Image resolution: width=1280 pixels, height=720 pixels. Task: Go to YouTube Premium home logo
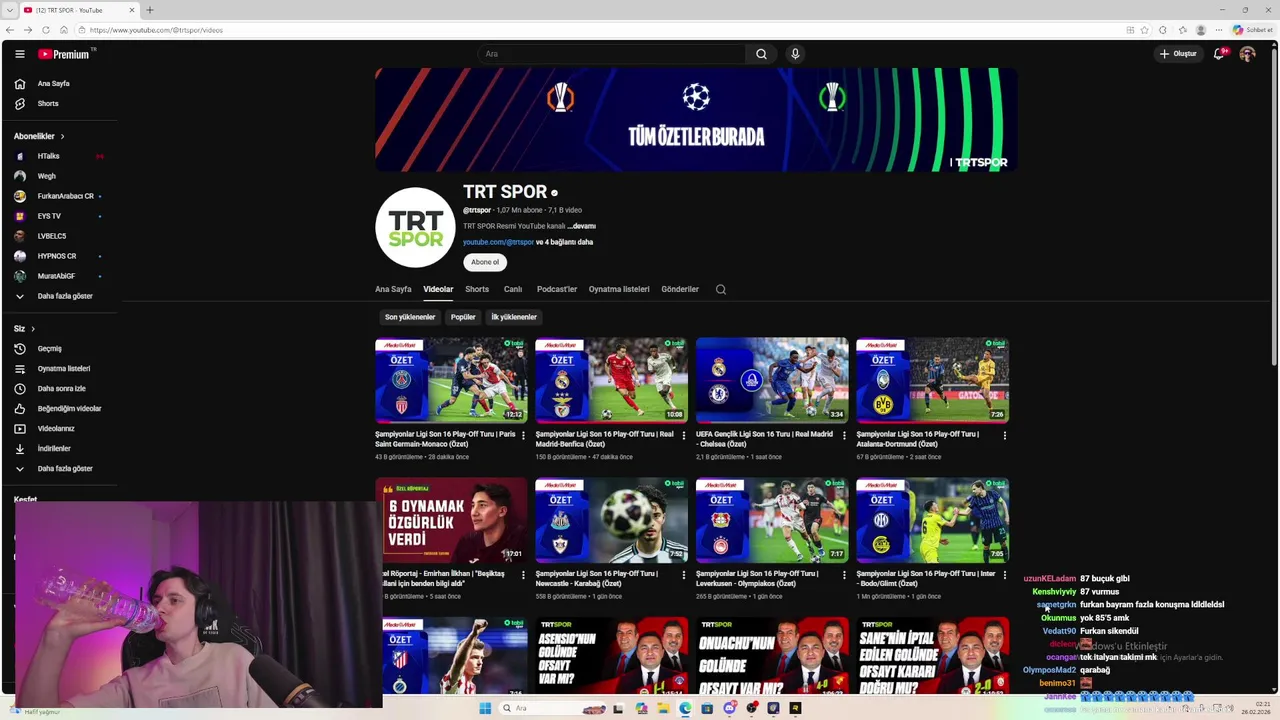(x=65, y=54)
